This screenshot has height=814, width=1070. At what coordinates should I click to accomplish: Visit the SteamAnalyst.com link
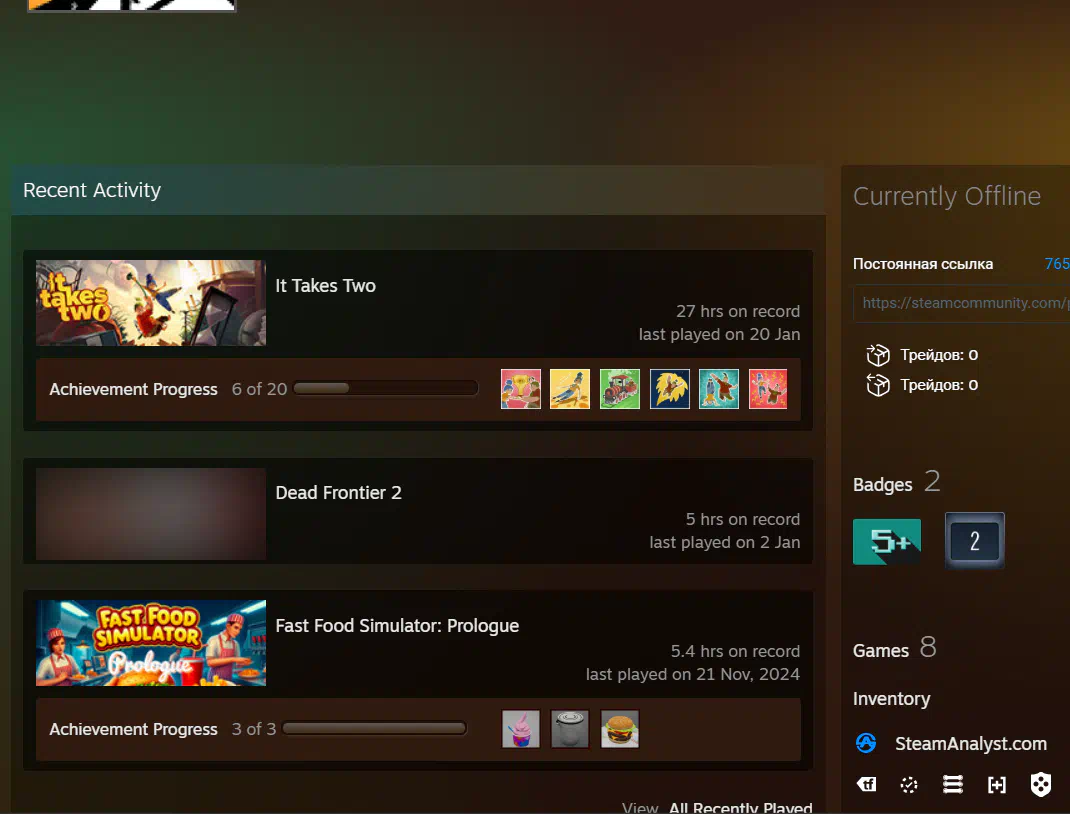tap(970, 743)
